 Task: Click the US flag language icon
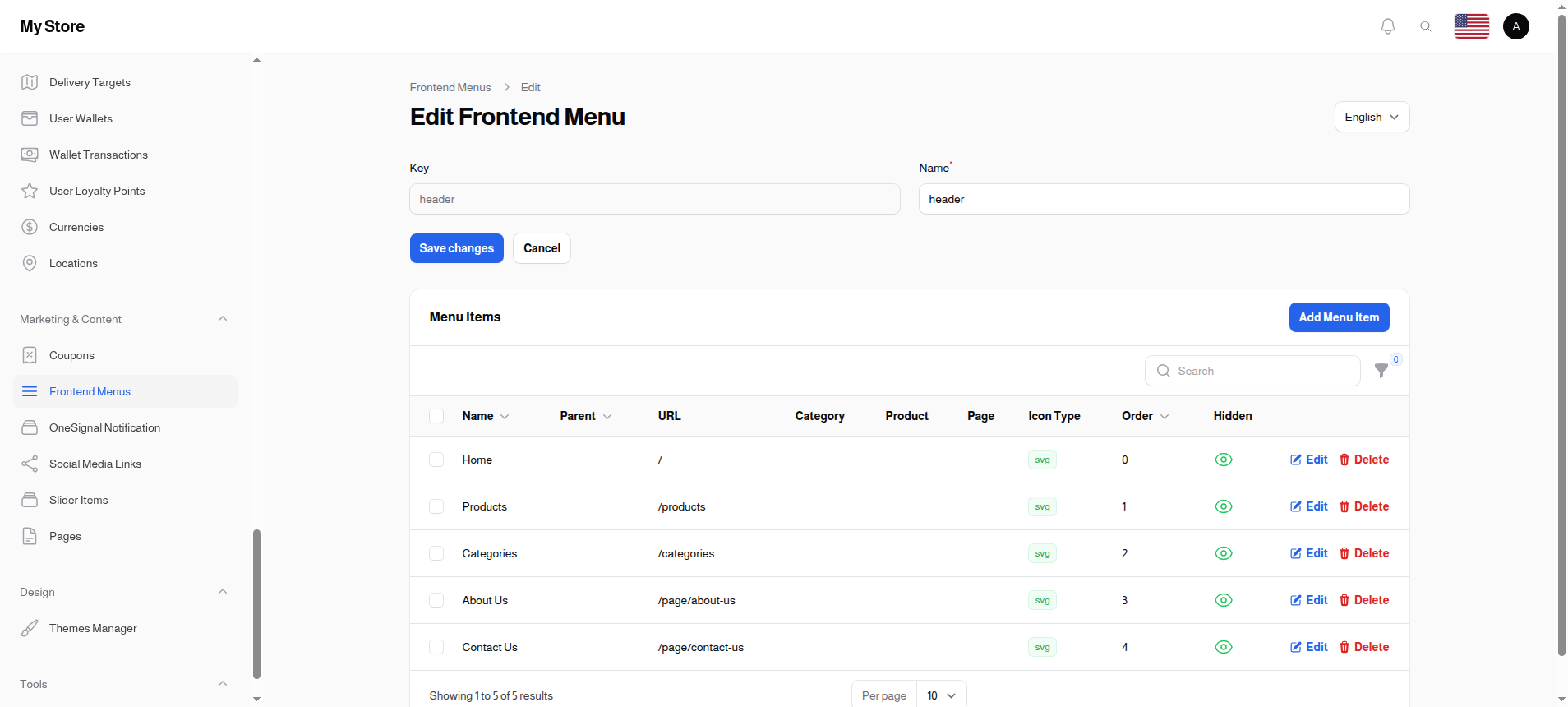pyautogui.click(x=1472, y=26)
